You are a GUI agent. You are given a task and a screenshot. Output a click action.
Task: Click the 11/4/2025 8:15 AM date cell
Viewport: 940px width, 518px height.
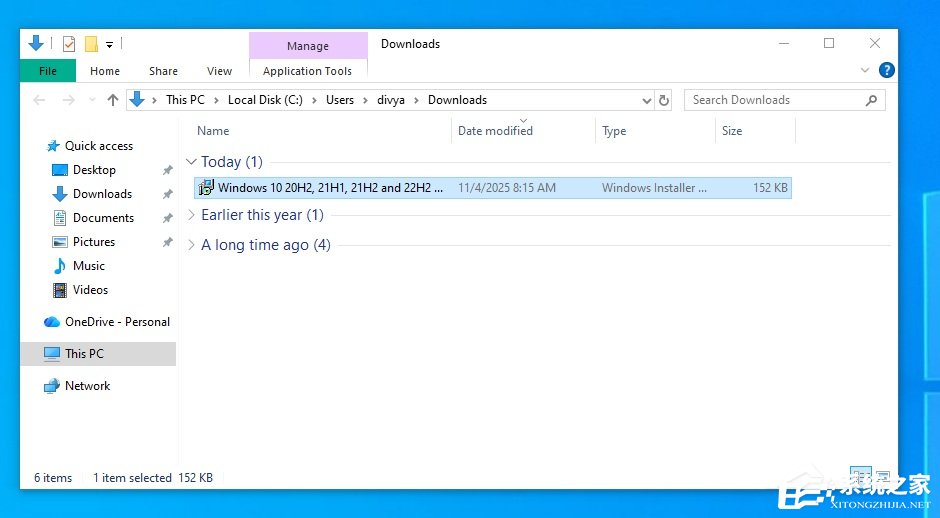(x=507, y=188)
